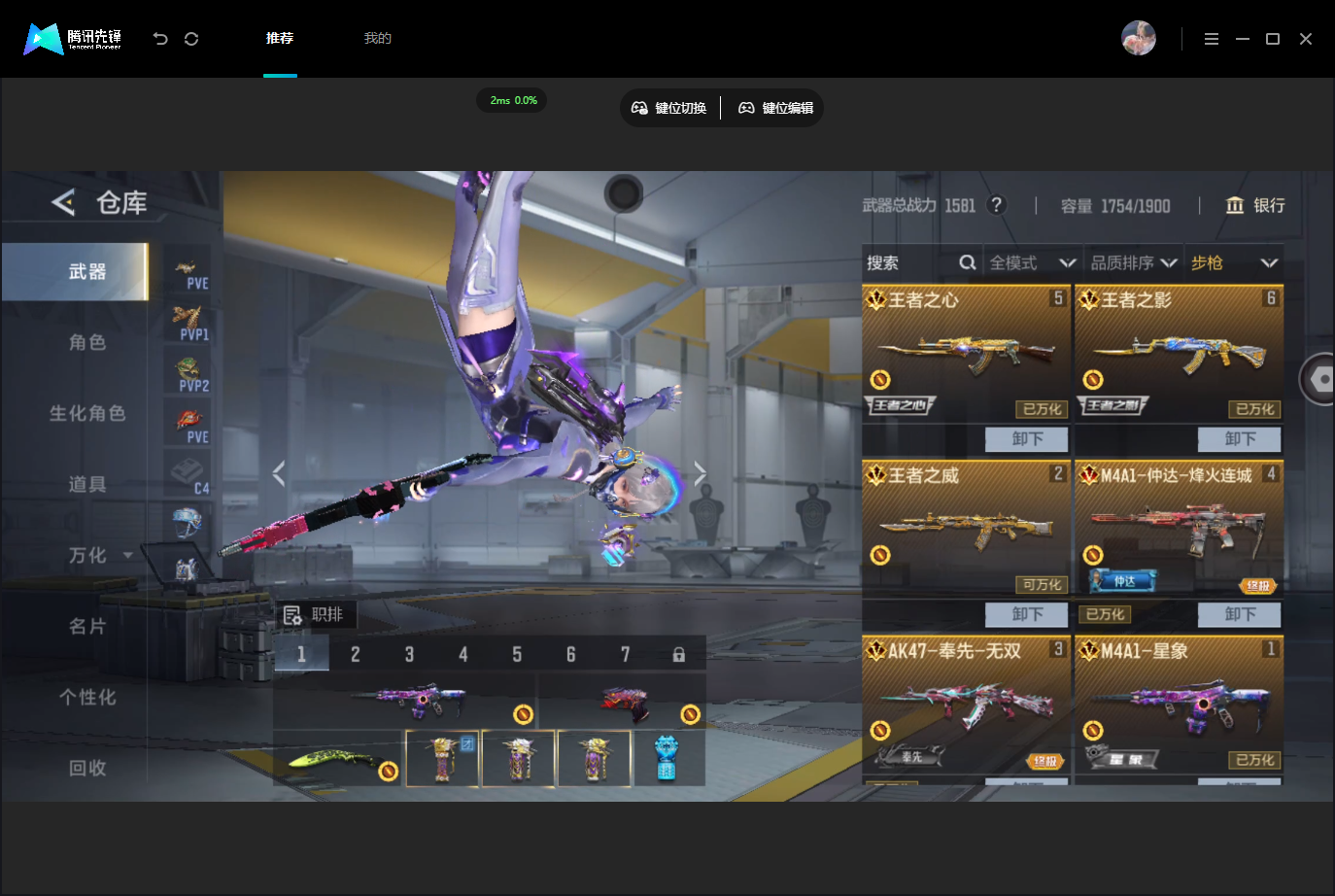Open the 银行 bank
Image resolution: width=1335 pixels, height=896 pixels.
tap(1255, 205)
